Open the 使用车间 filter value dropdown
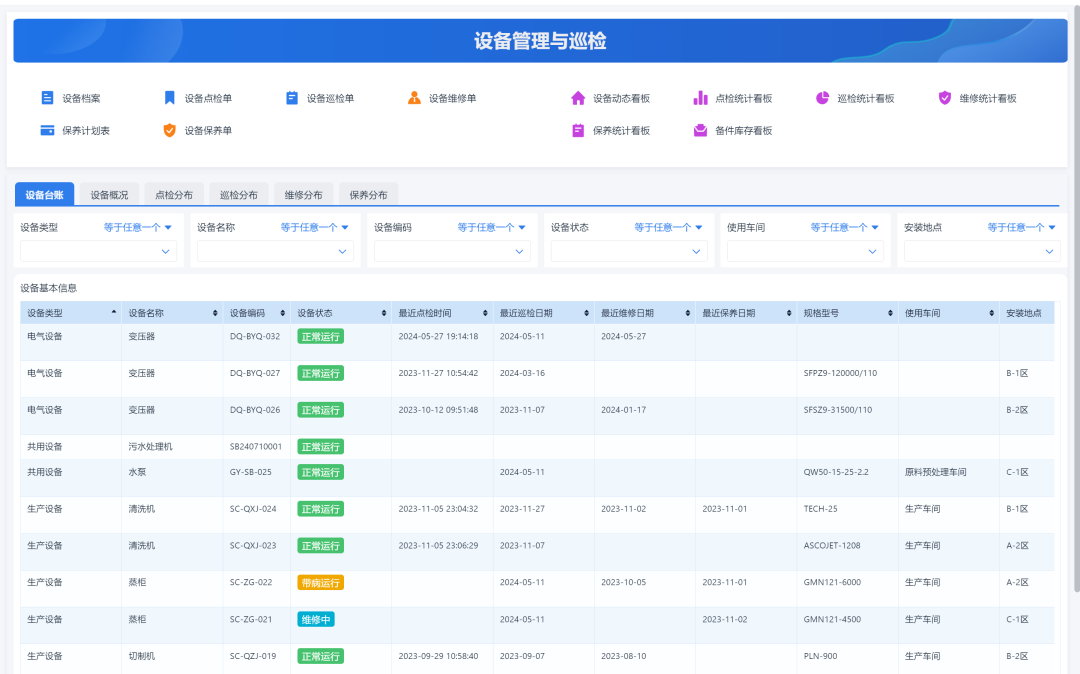The width and height of the screenshot is (1080, 674). [805, 251]
